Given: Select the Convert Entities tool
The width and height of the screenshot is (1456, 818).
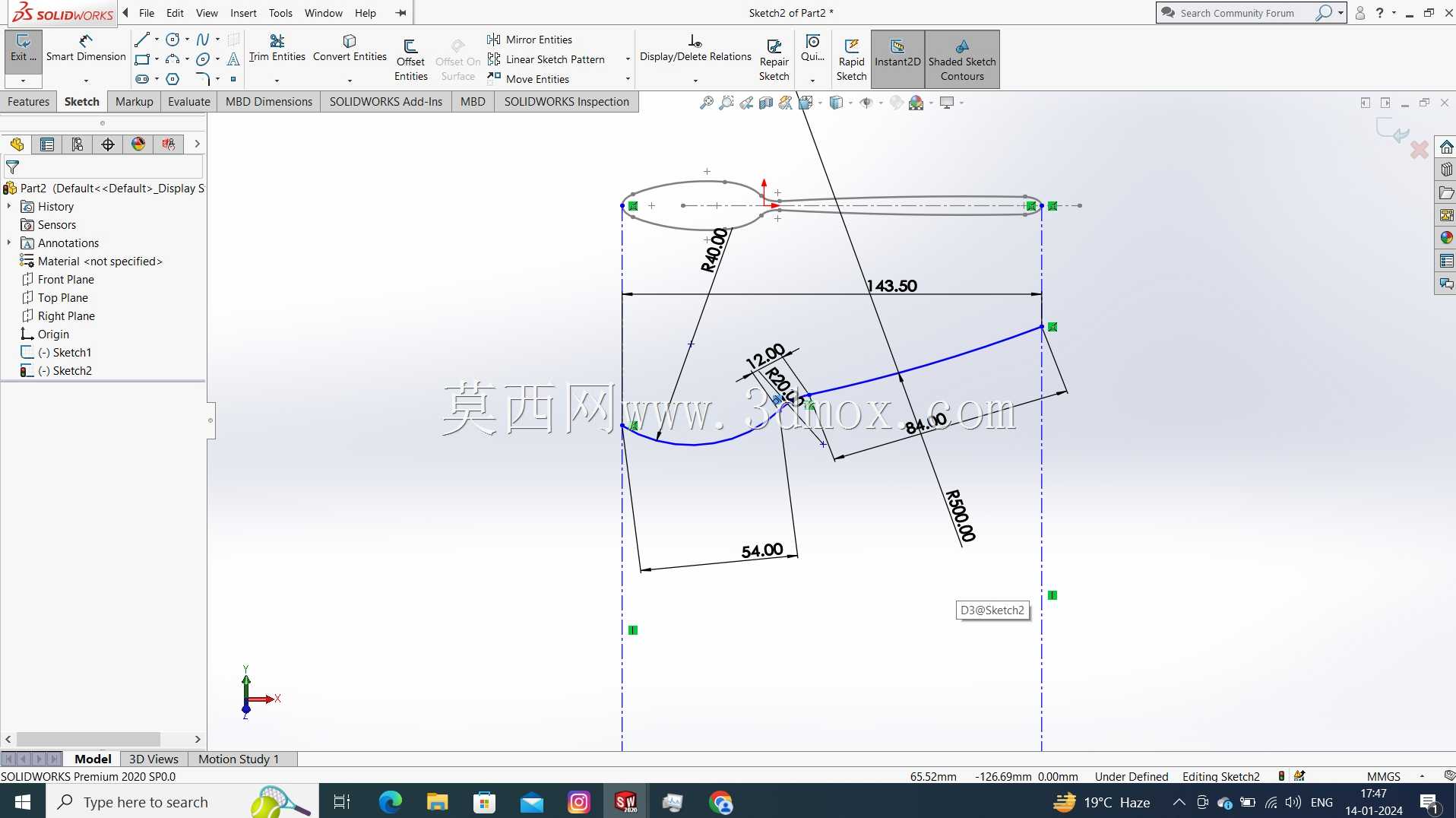Looking at the screenshot, I should tap(350, 49).
